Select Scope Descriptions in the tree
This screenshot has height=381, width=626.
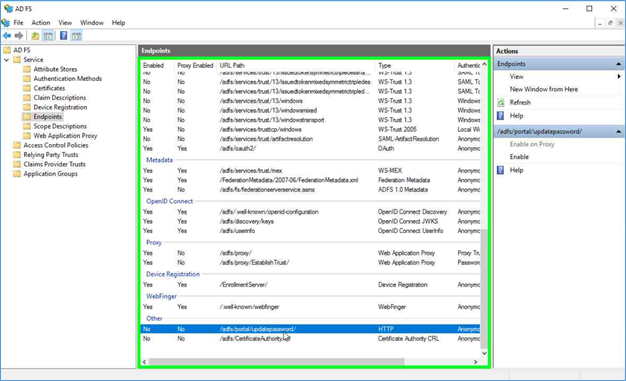[x=60, y=126]
